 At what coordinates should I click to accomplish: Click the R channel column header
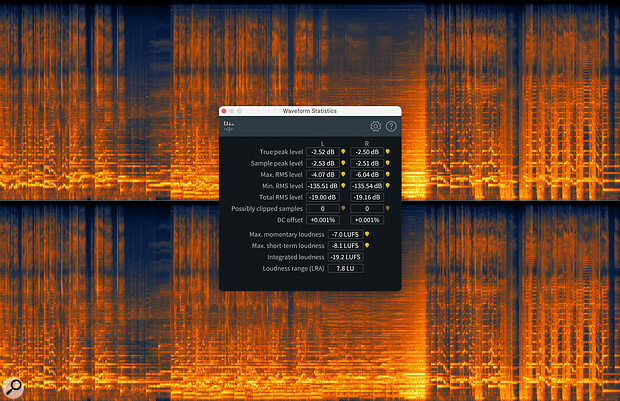(367, 143)
